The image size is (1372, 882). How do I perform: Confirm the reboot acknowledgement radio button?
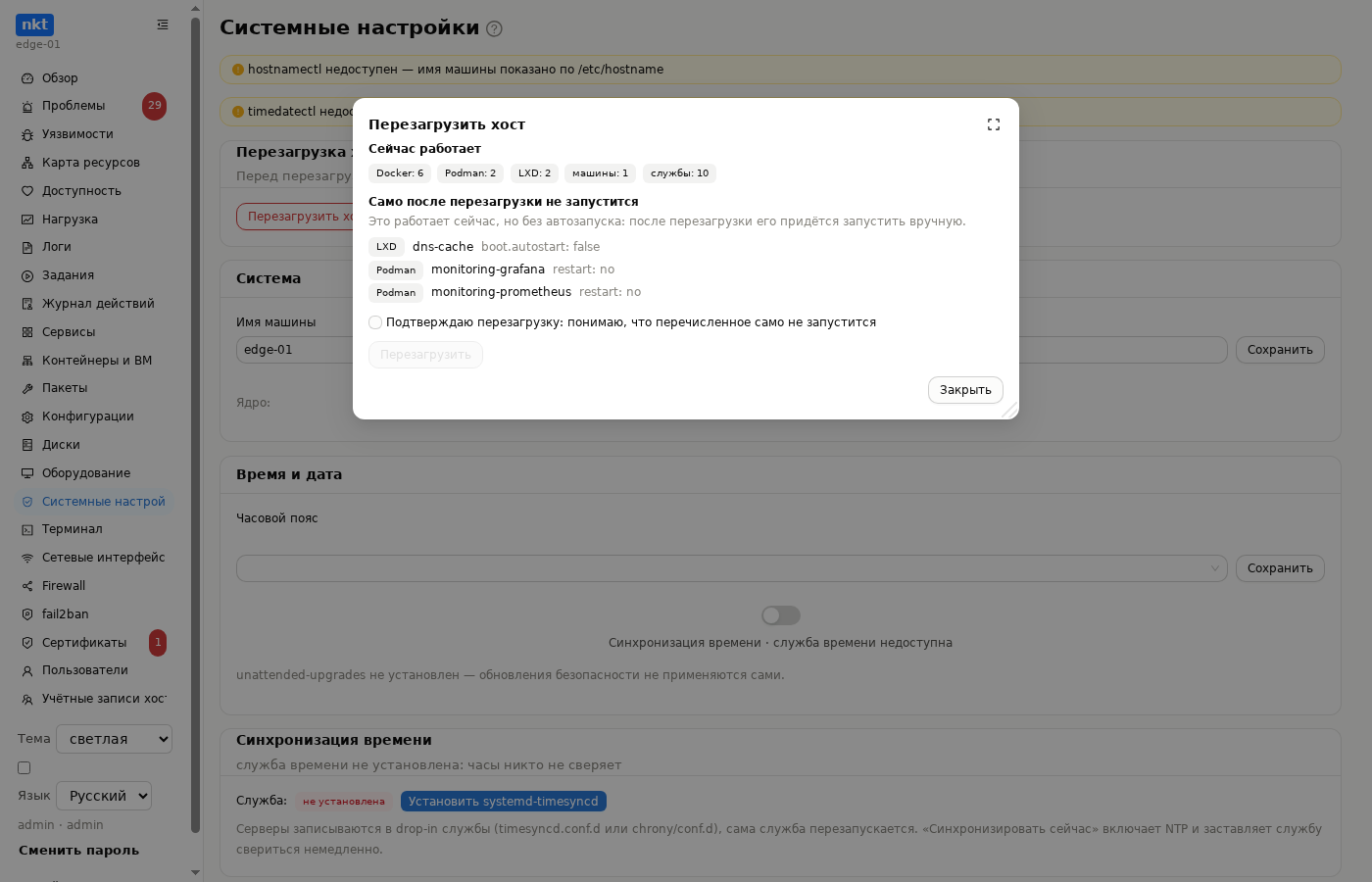tap(375, 322)
